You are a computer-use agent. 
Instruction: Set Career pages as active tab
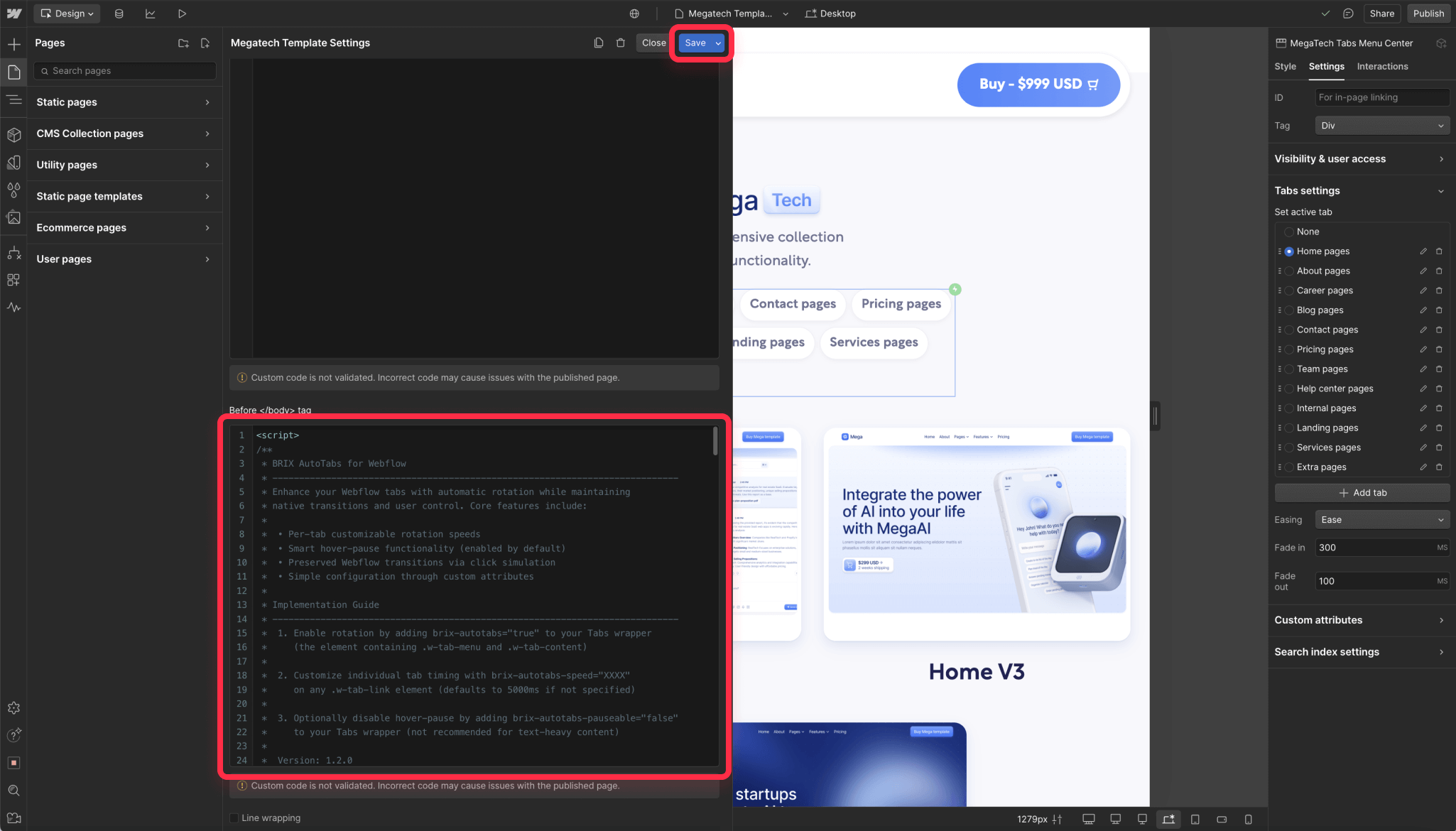point(1289,290)
